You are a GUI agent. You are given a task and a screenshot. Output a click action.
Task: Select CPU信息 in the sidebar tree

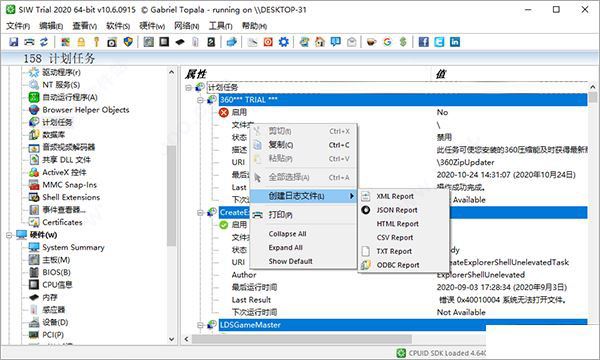[x=57, y=285]
